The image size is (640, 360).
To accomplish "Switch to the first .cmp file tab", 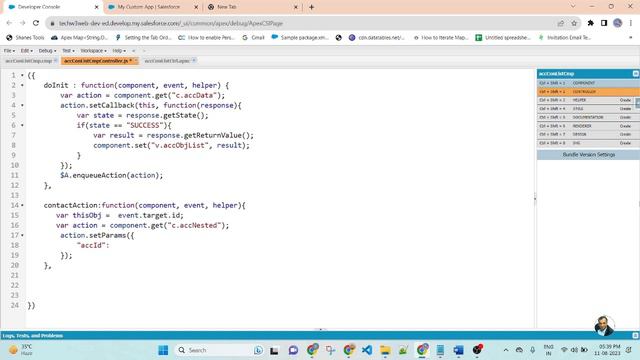I will [x=29, y=61].
